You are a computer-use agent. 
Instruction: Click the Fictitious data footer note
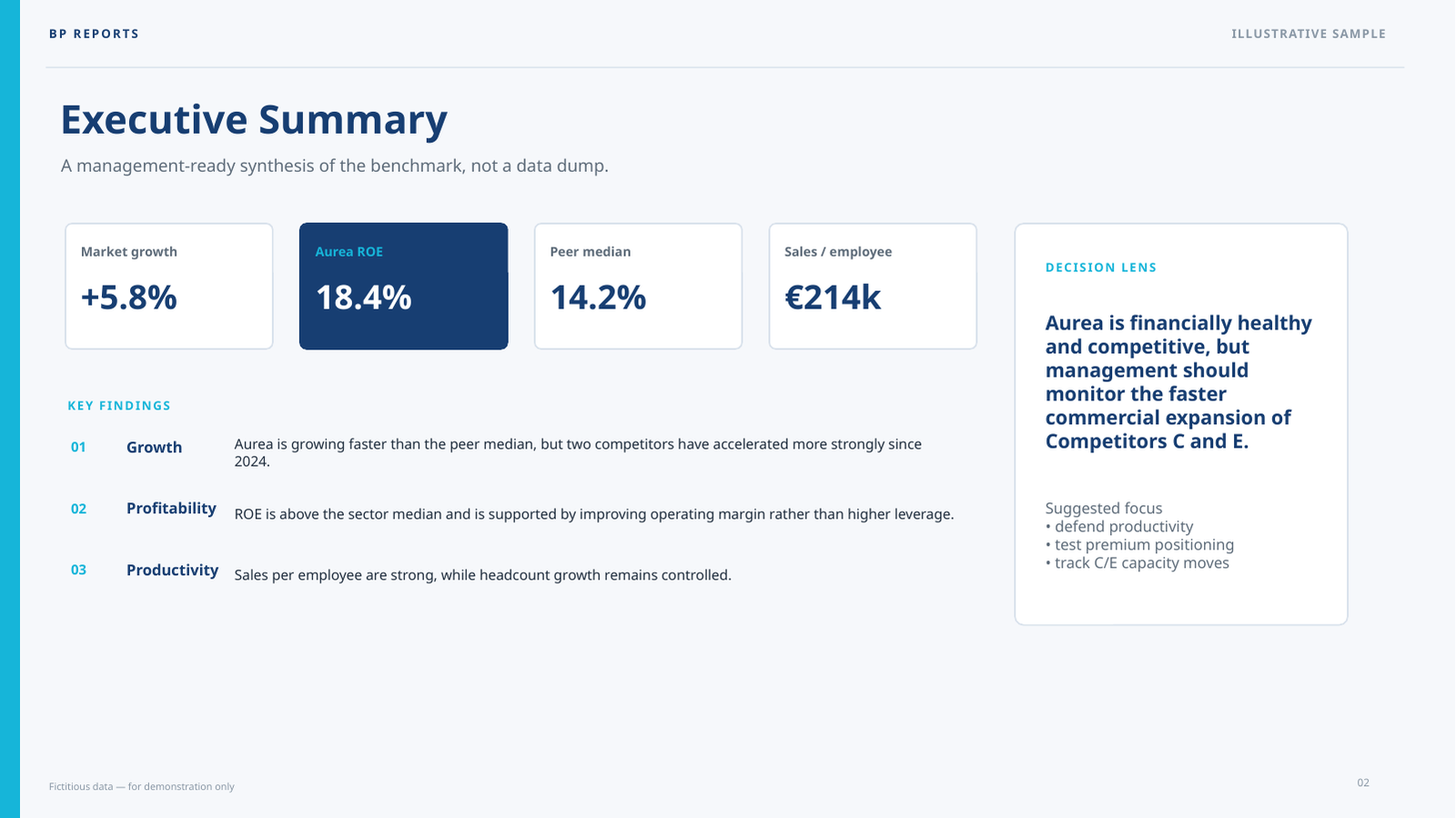click(x=142, y=786)
